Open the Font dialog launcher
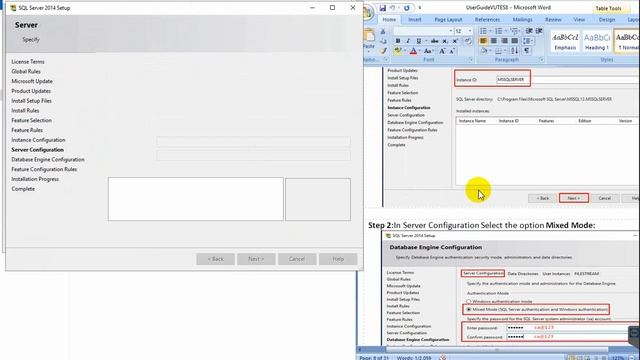This screenshot has width=640, height=360. coord(471,60)
